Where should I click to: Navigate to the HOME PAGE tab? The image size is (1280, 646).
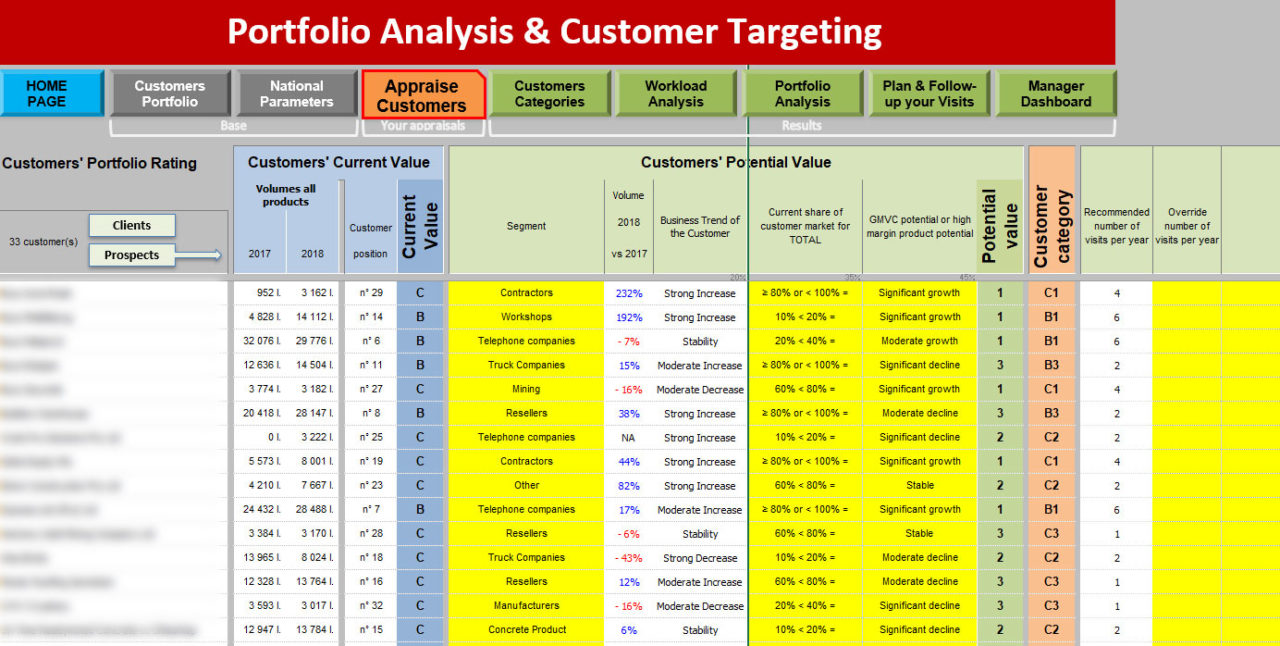pos(50,92)
